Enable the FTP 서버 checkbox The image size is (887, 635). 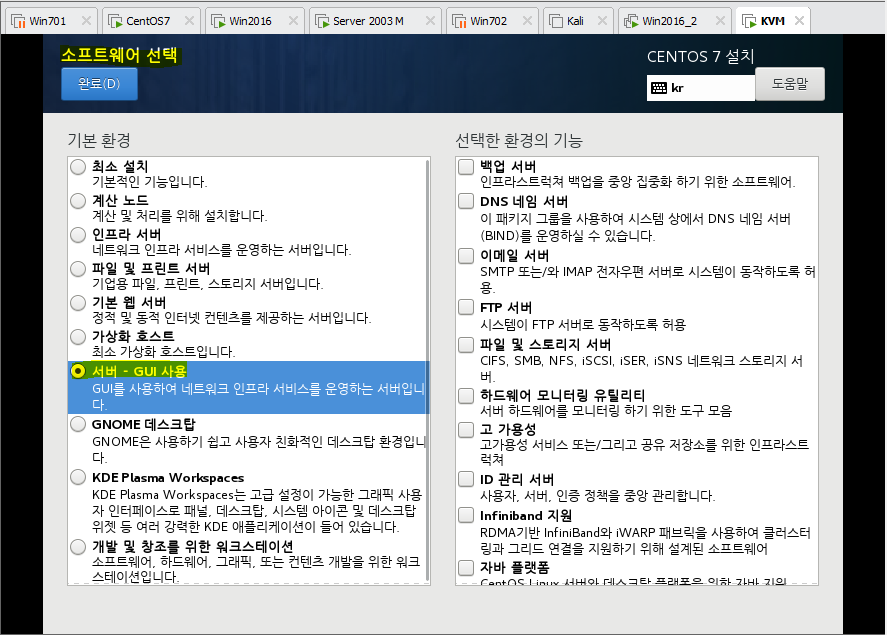pyautogui.click(x=466, y=307)
